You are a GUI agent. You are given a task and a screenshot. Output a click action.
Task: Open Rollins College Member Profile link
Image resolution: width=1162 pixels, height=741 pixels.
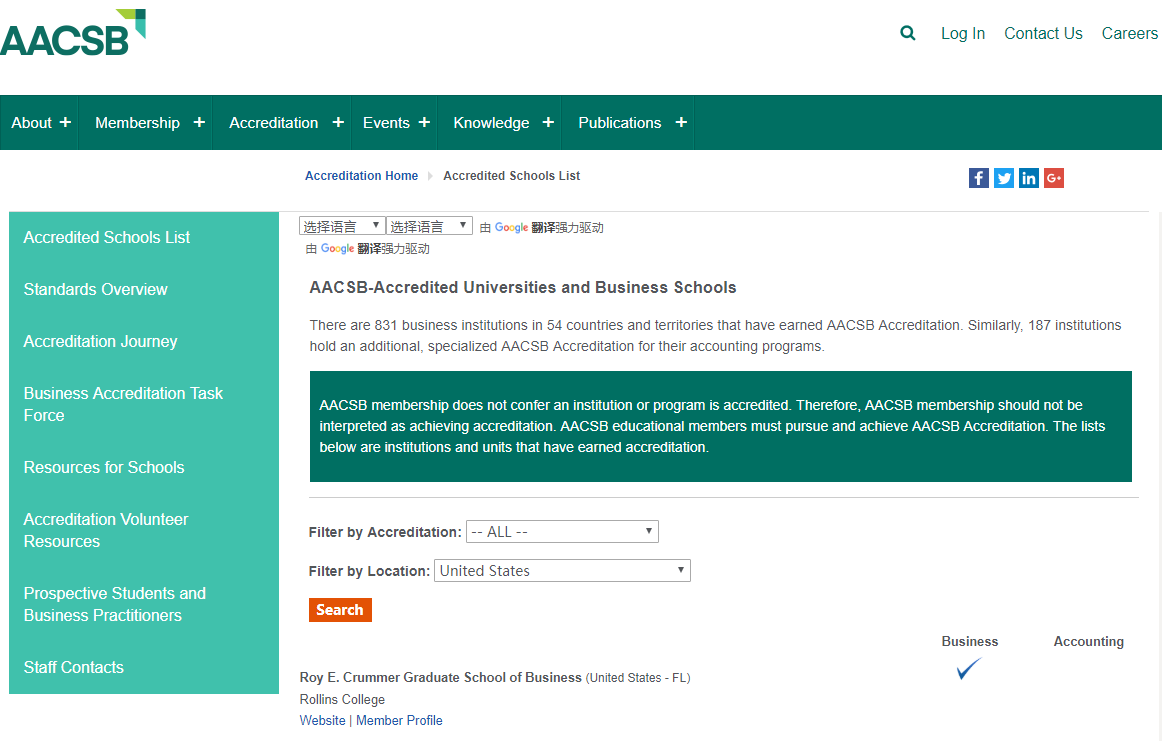click(399, 720)
